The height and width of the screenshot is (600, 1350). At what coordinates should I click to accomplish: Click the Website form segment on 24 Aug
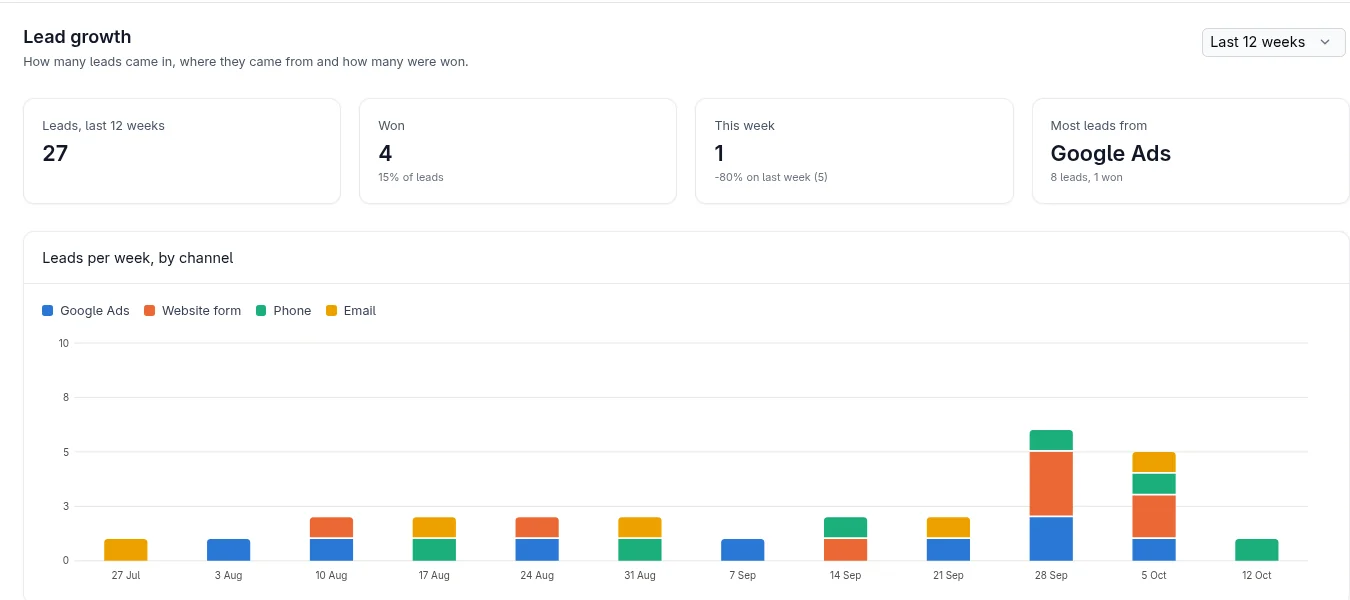(x=538, y=527)
